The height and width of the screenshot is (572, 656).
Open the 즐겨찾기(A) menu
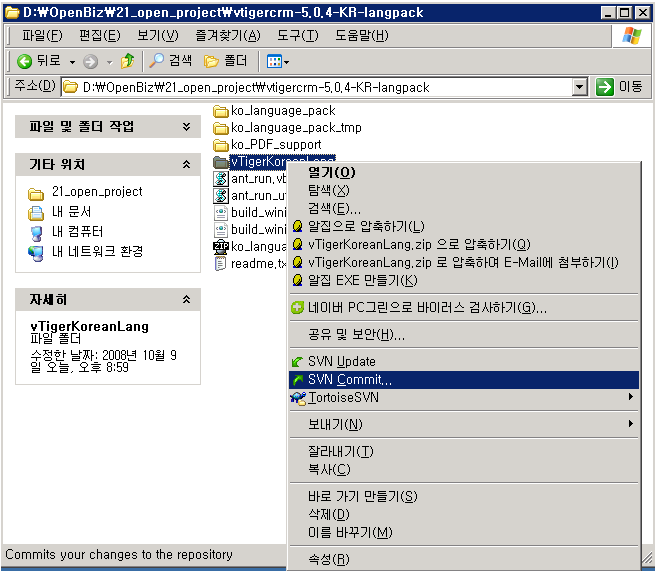228,36
